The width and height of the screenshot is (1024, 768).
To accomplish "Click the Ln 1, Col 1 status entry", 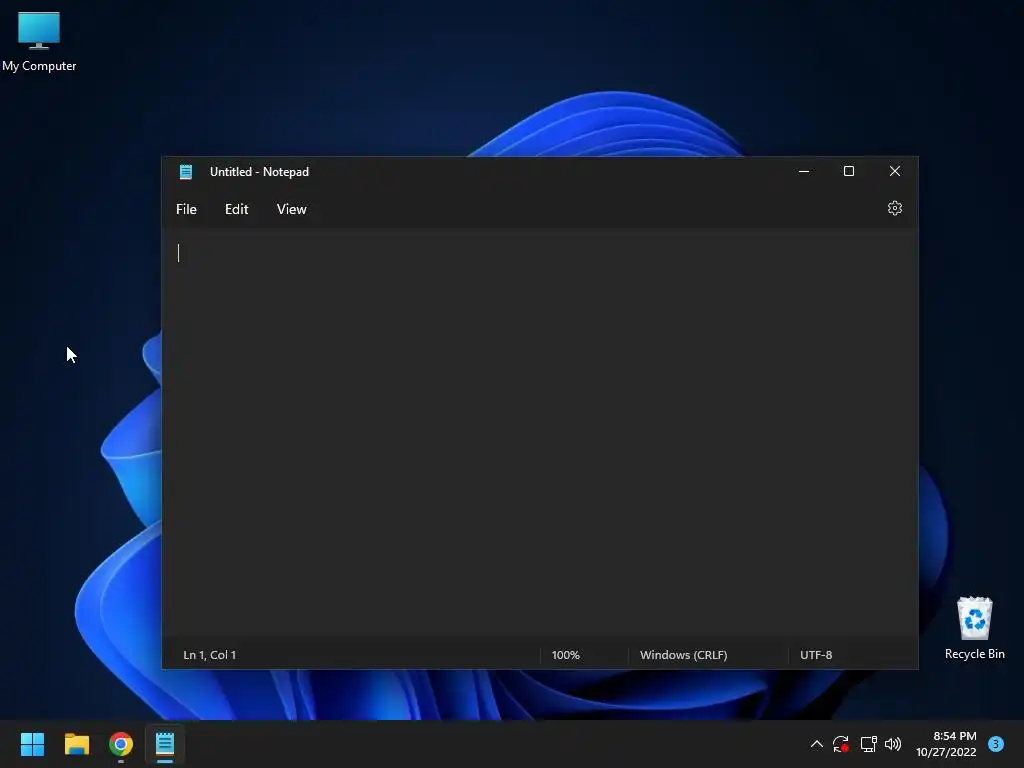I will pyautogui.click(x=210, y=654).
